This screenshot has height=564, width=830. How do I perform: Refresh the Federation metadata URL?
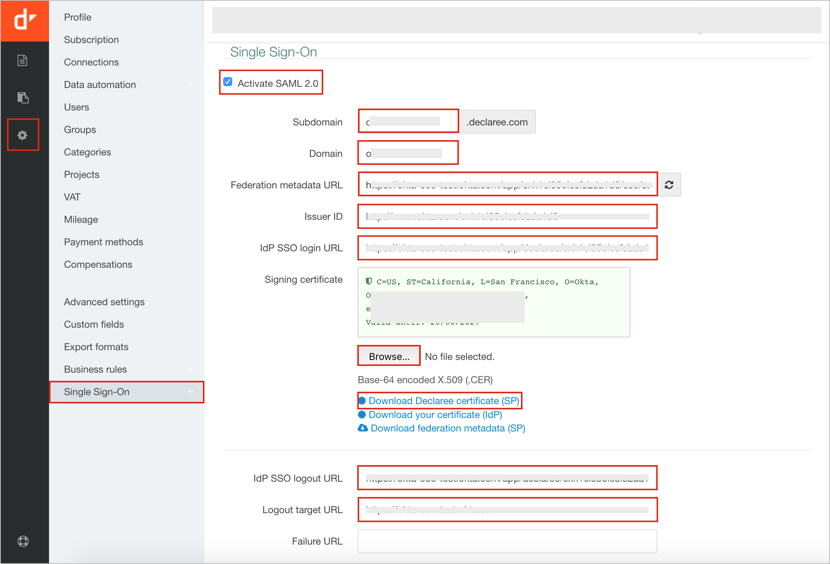pyautogui.click(x=669, y=185)
